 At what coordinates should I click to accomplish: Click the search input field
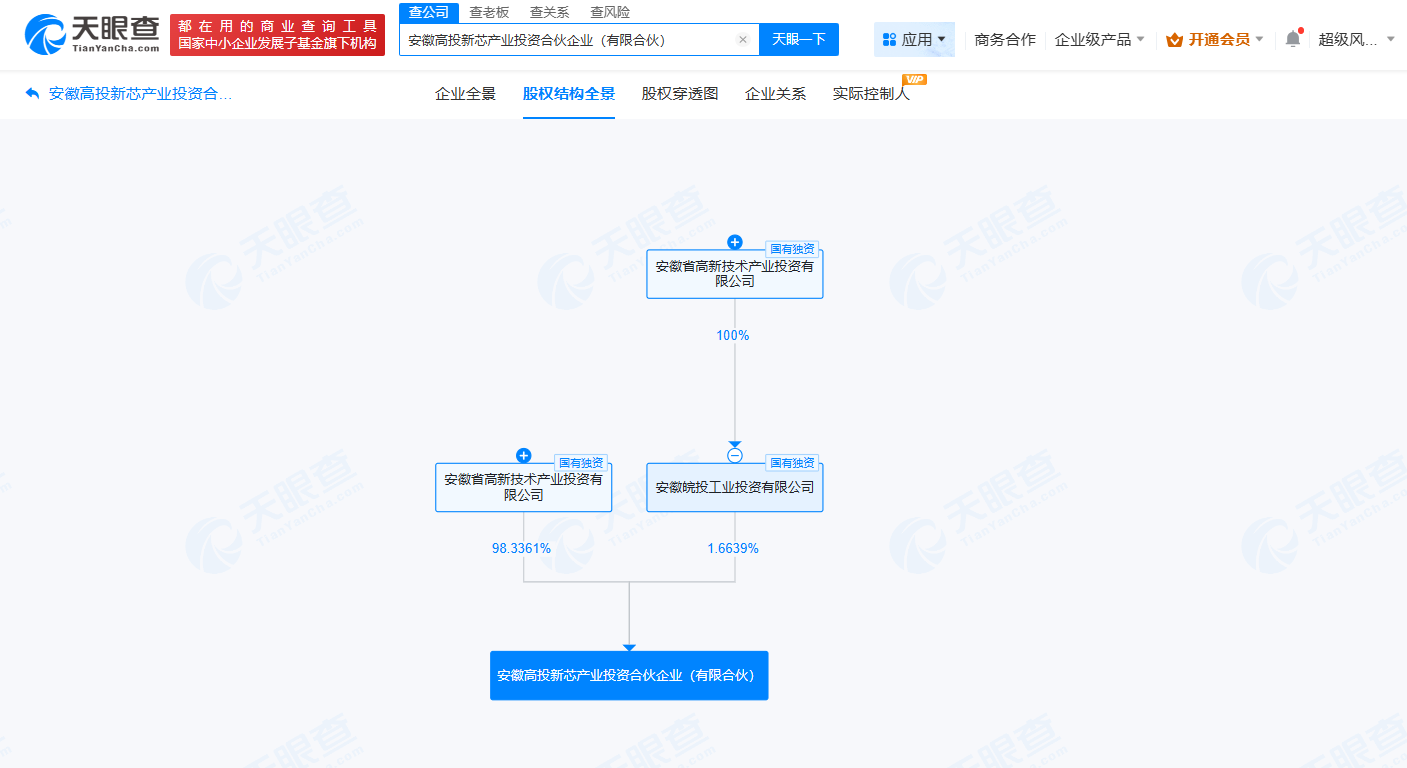[x=570, y=39]
